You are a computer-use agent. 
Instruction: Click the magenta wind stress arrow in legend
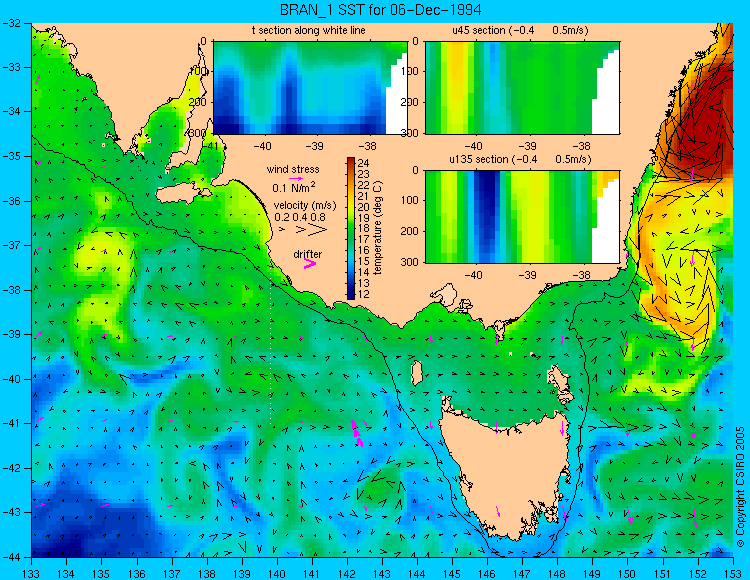tap(296, 179)
